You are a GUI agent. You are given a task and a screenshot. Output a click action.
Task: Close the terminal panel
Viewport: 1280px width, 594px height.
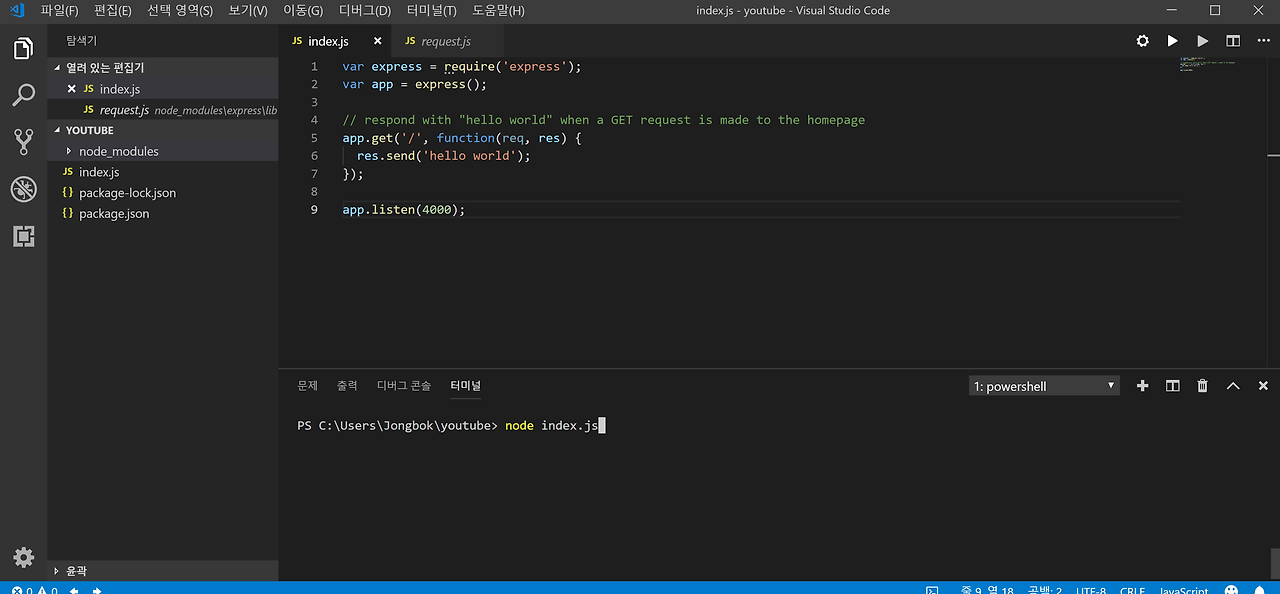[1263, 386]
